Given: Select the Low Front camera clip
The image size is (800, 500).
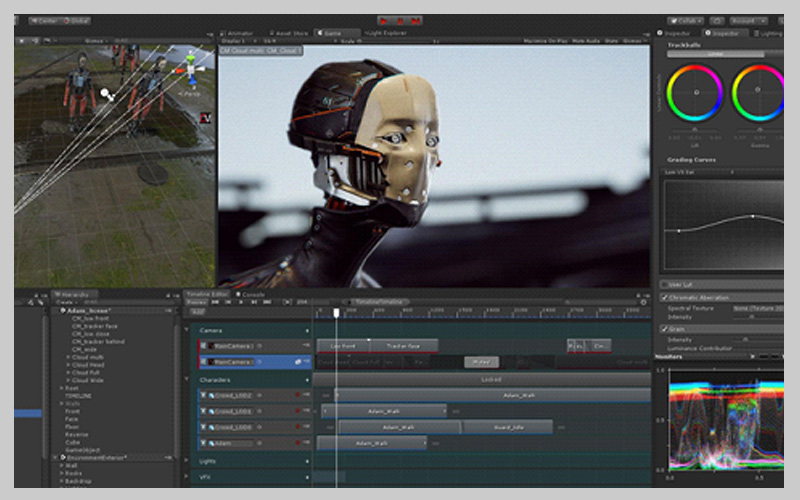Looking at the screenshot, I should [344, 346].
